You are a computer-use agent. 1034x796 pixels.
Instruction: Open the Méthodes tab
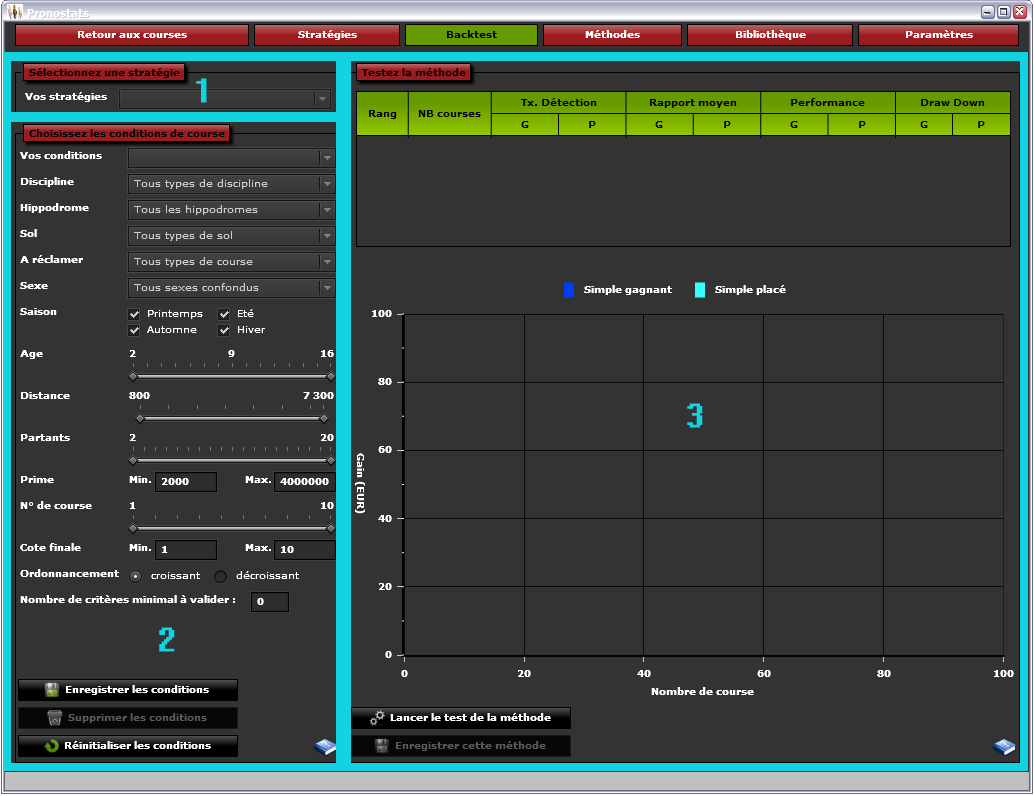(x=613, y=35)
